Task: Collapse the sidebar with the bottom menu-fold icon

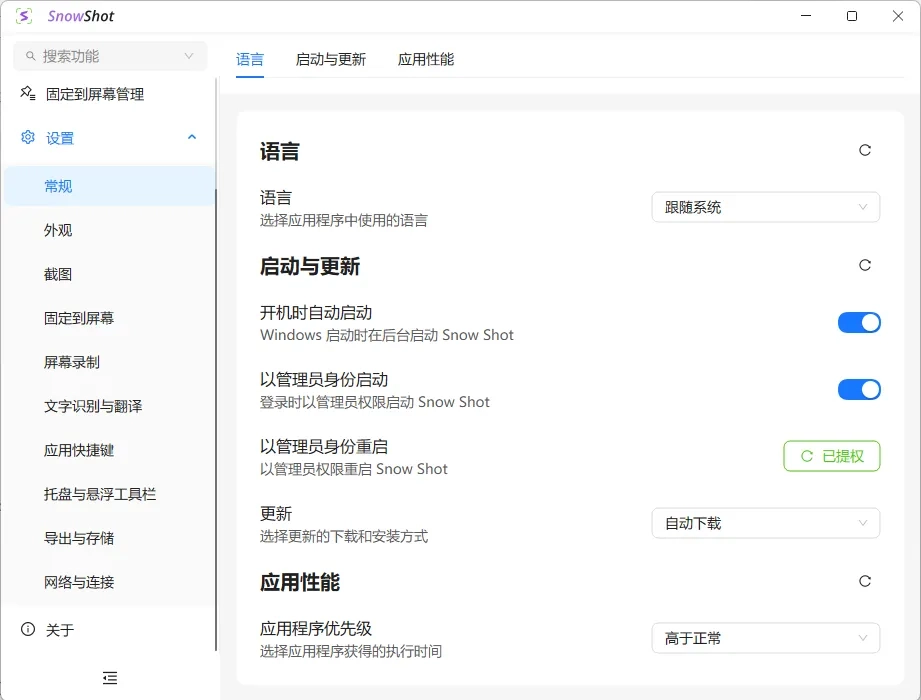Action: 110,678
